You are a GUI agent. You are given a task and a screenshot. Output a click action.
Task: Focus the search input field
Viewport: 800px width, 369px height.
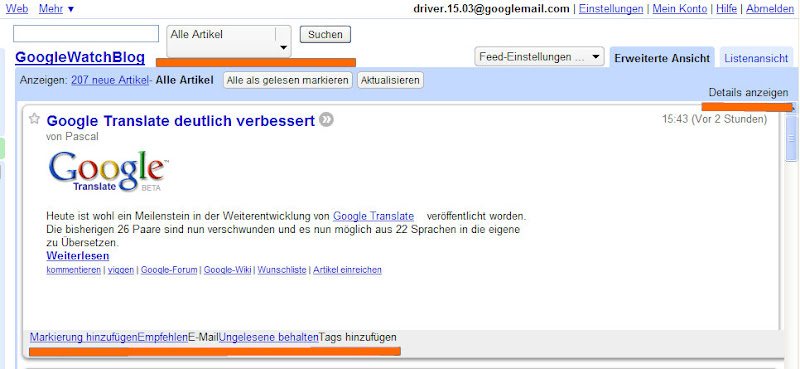[86, 34]
